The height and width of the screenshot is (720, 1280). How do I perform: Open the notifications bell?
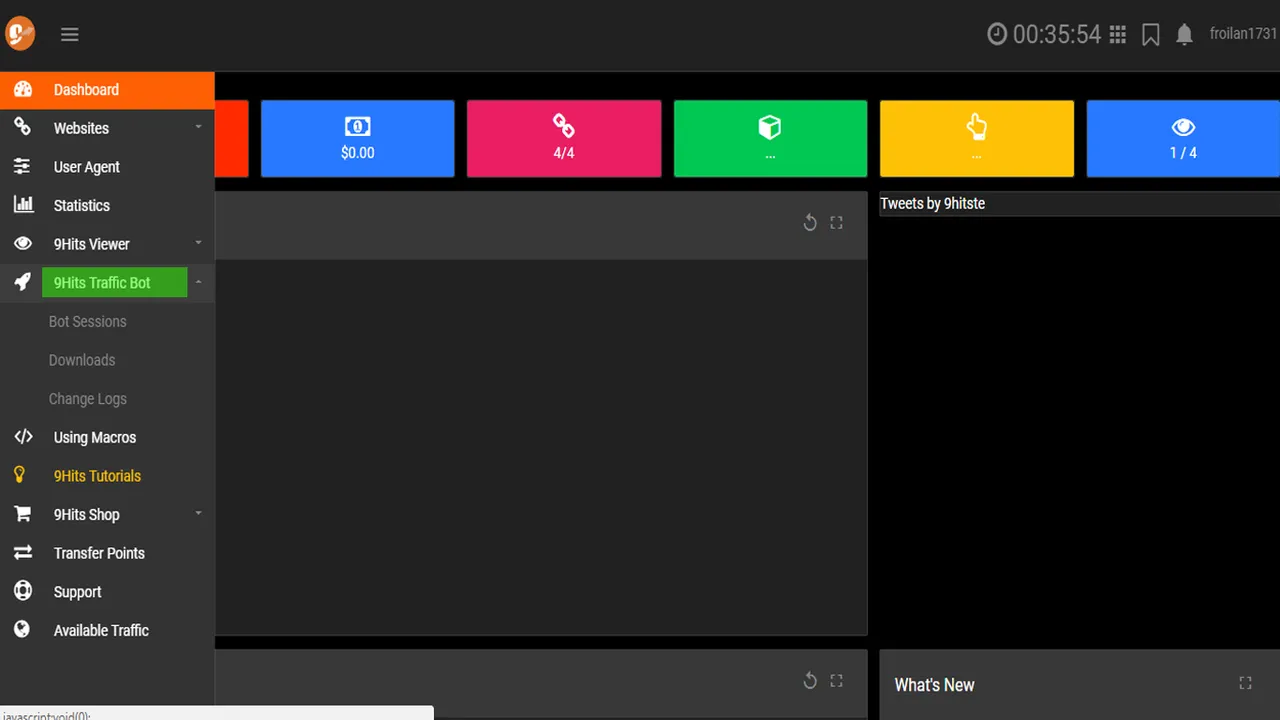point(1184,35)
